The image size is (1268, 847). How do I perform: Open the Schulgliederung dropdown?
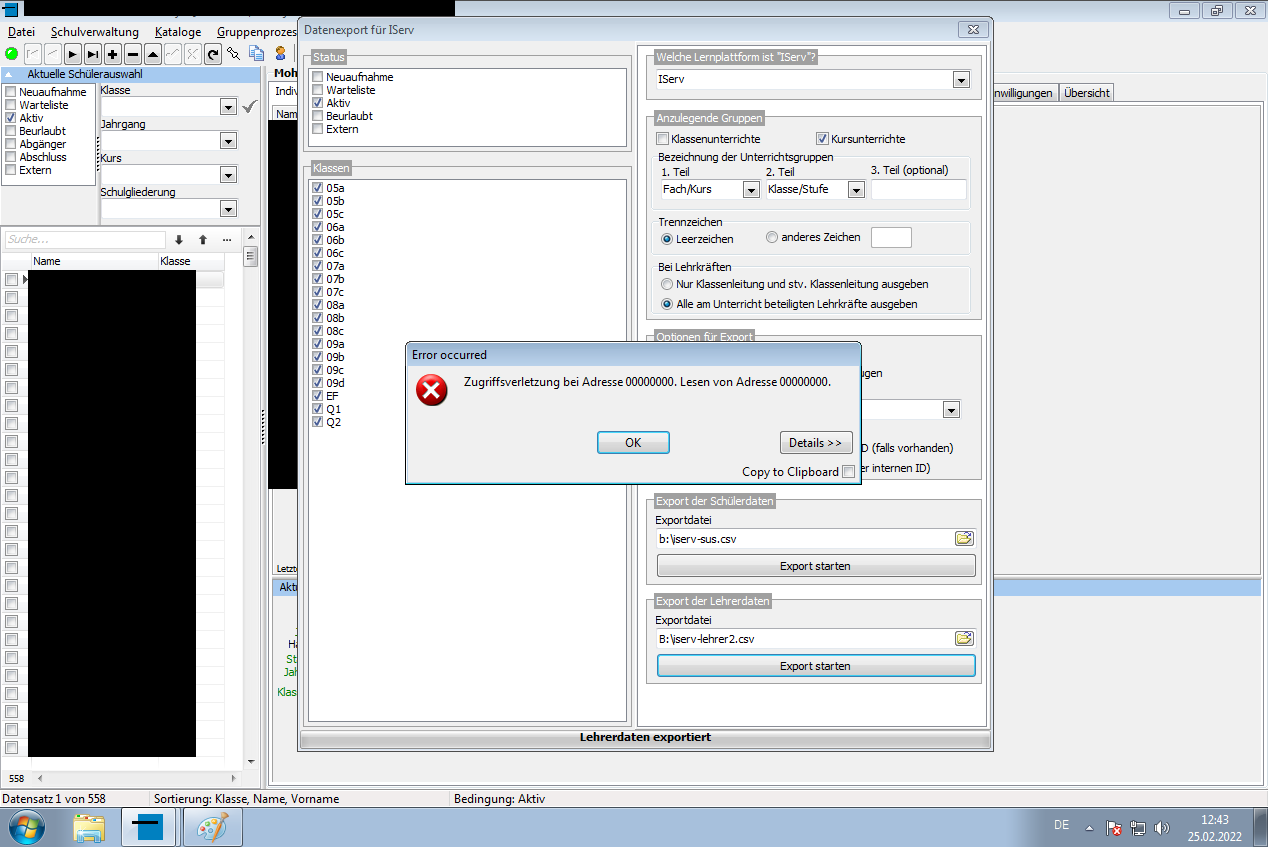[x=228, y=209]
